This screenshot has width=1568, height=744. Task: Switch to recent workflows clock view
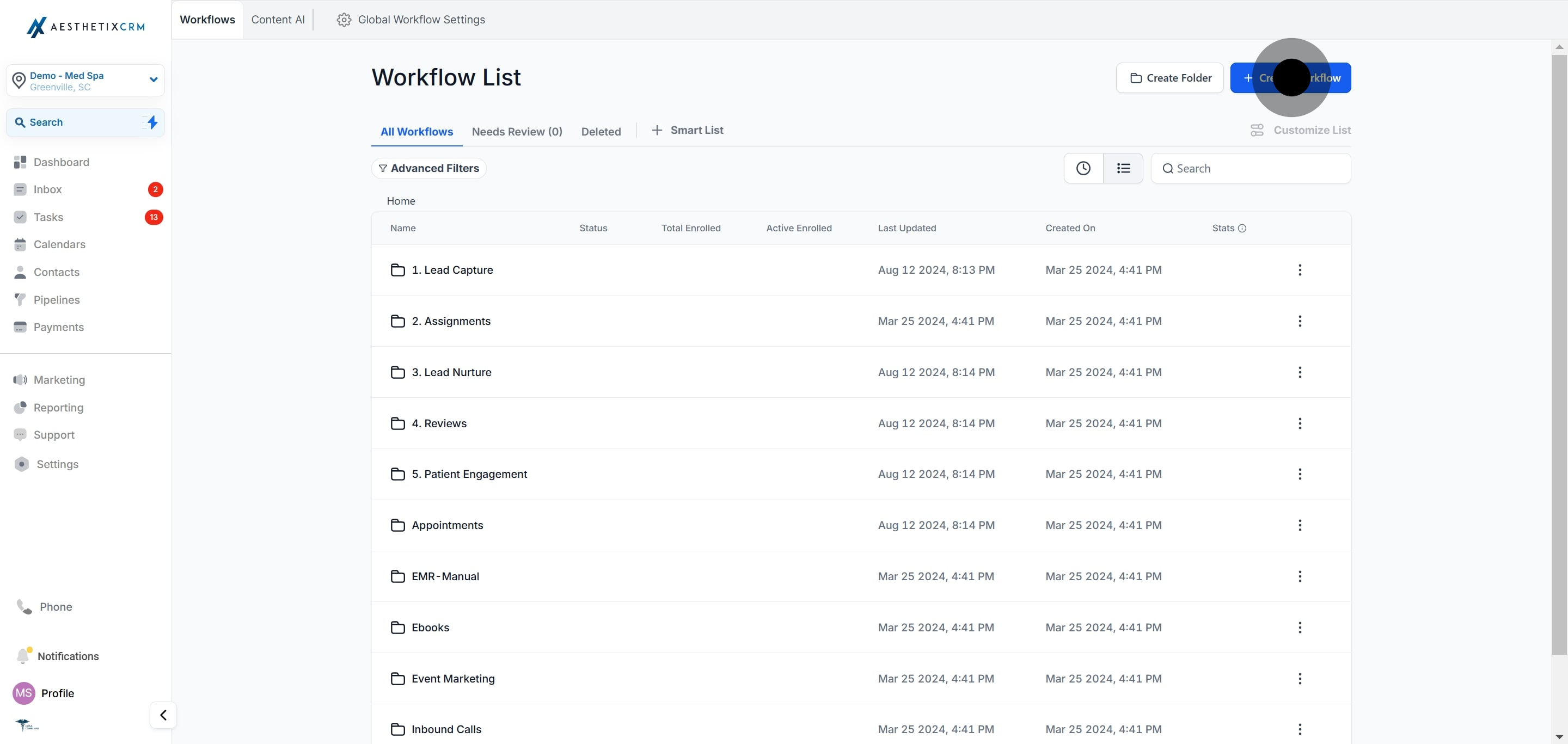tap(1083, 169)
